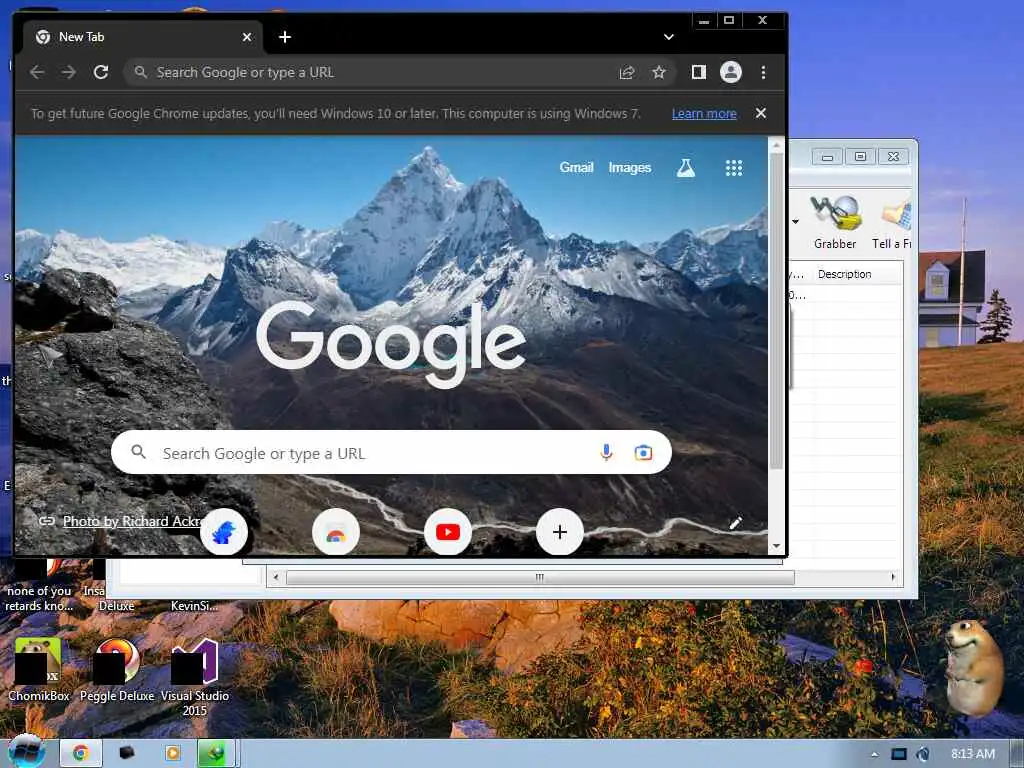
Task: Click the Grabber tool in the back window
Action: click(835, 222)
